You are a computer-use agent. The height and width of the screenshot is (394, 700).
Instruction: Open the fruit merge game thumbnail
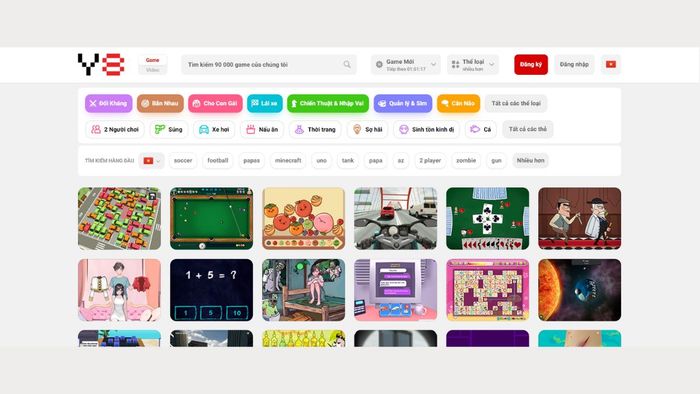pos(304,219)
